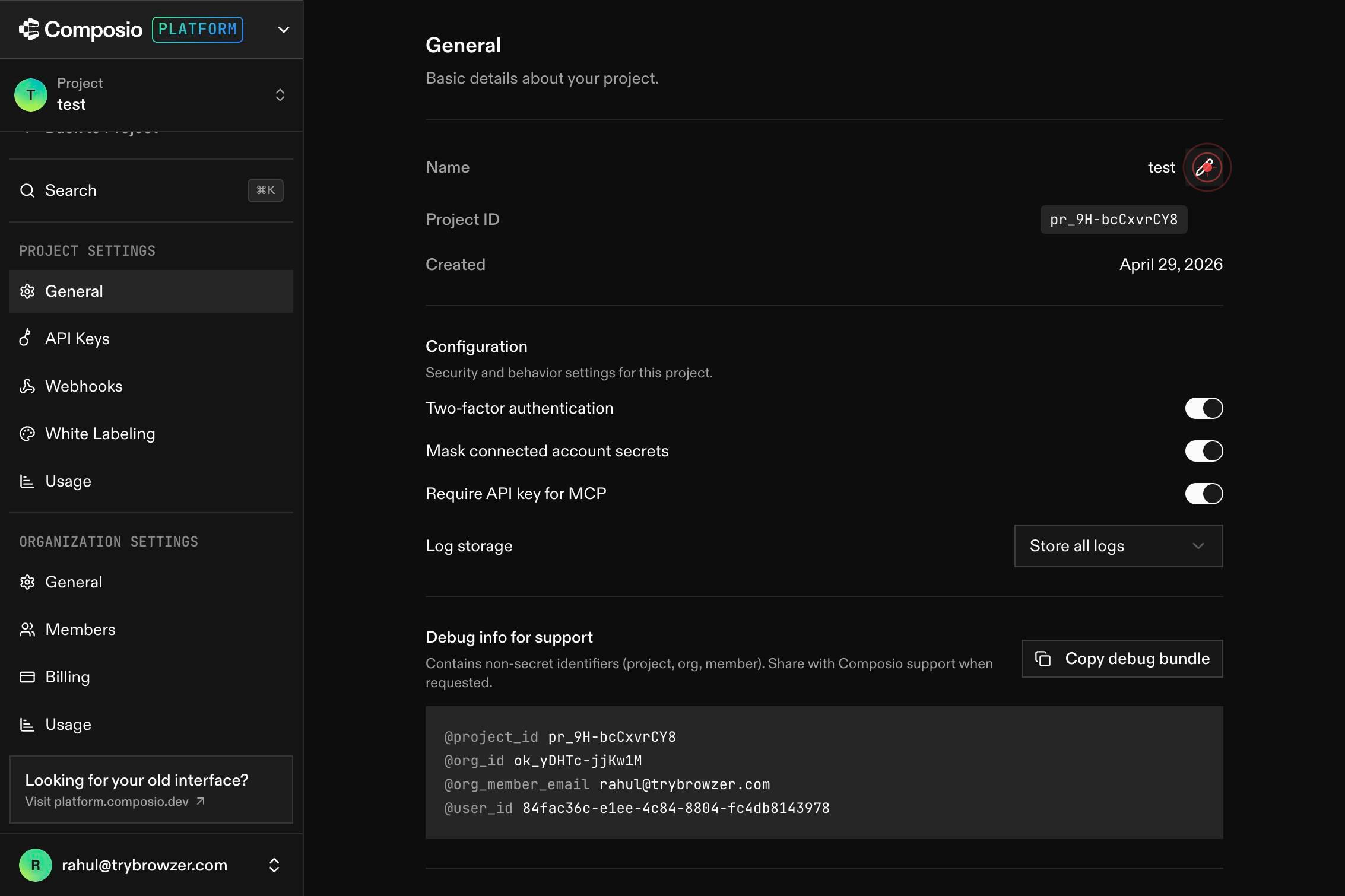Click the Billing card icon

coord(27,677)
